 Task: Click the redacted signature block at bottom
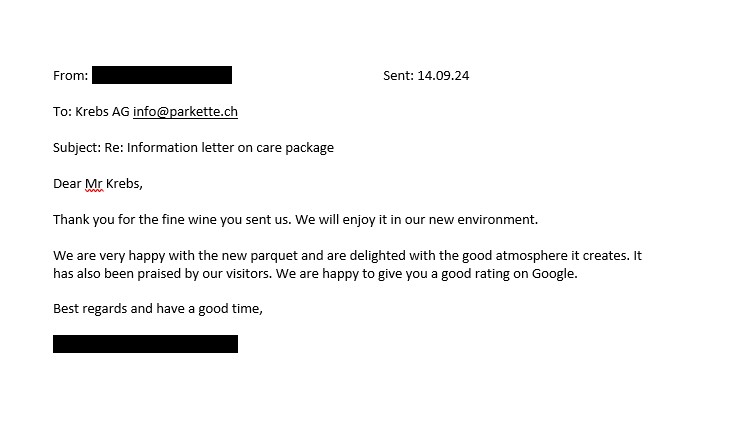145,344
